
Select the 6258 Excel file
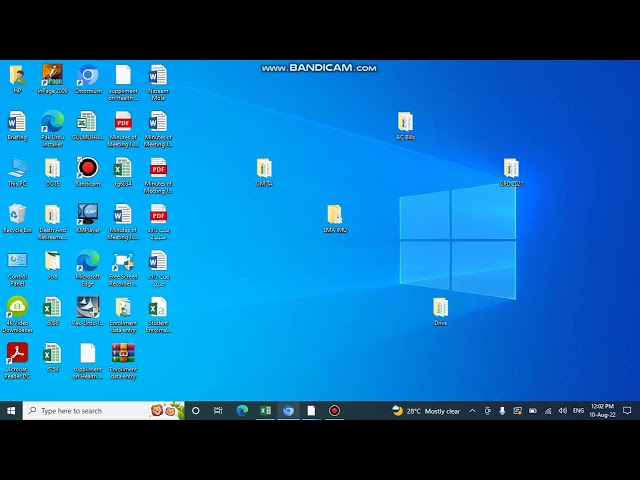pos(52,358)
